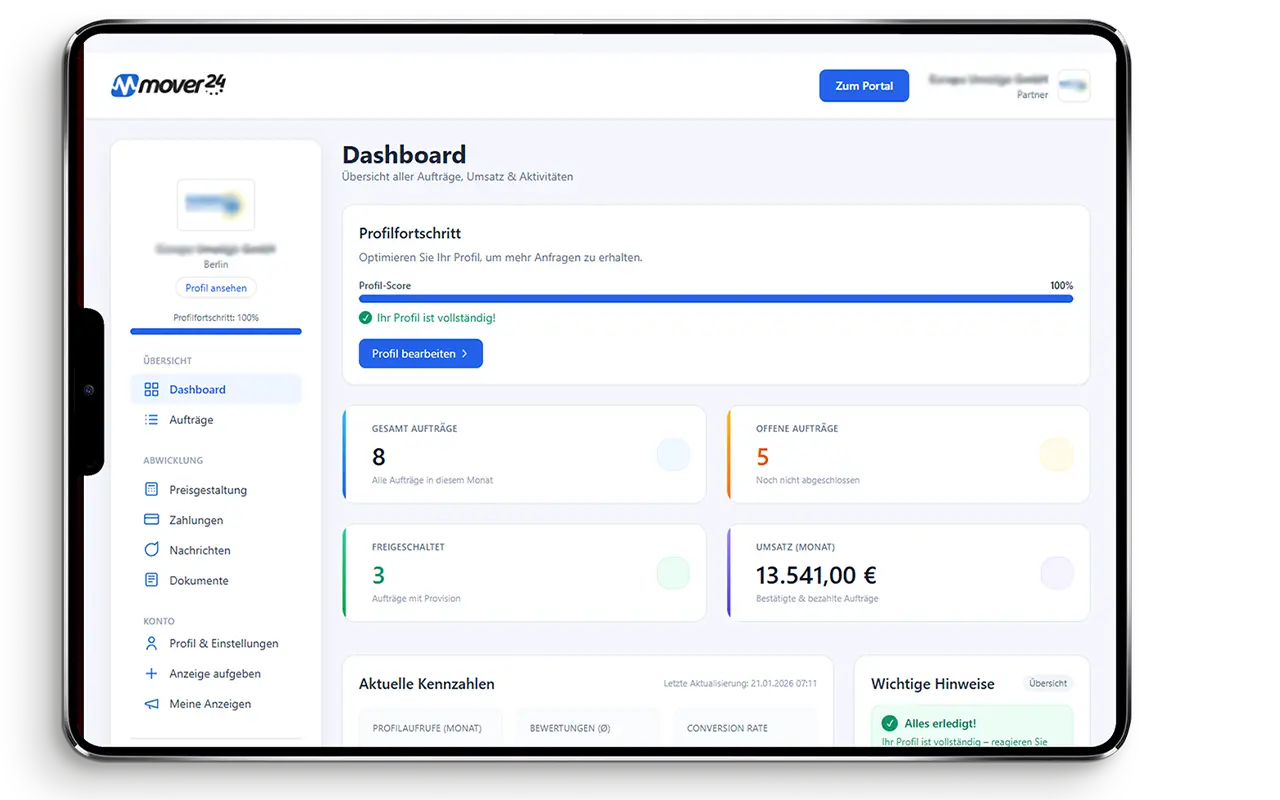
Task: Open Aufträge via the list icon
Action: coord(151,420)
